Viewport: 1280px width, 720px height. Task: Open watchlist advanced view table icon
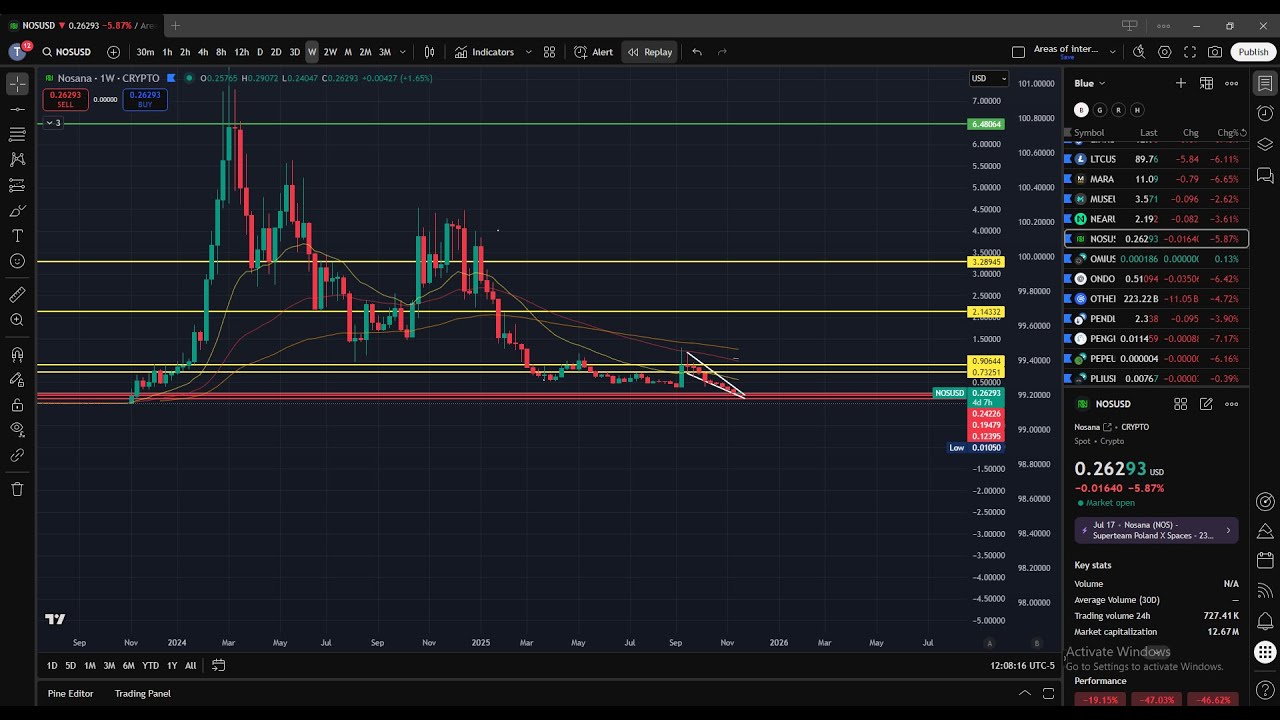click(1206, 83)
